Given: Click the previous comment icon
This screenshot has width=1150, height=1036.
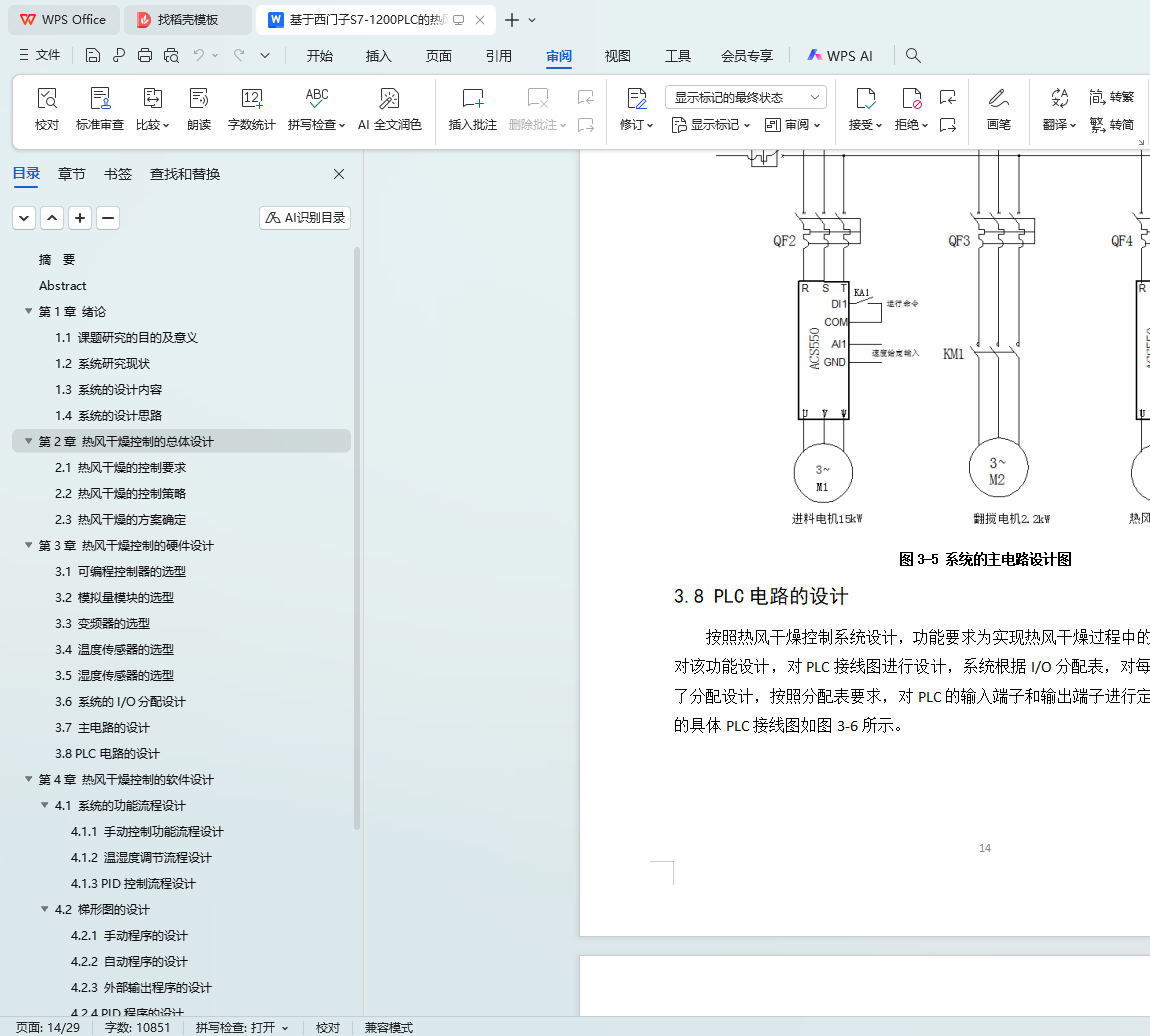Looking at the screenshot, I should (x=585, y=97).
